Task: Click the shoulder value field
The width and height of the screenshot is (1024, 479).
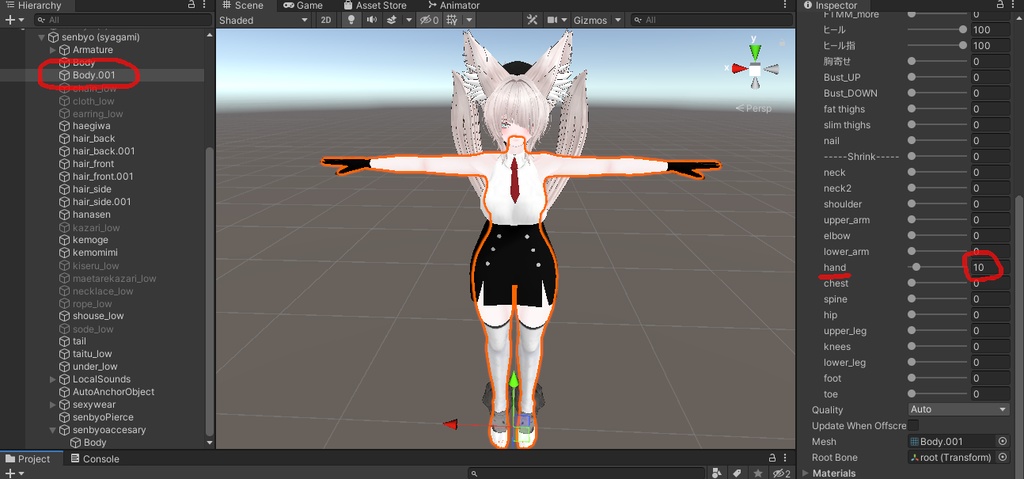Action: pyautogui.click(x=990, y=204)
